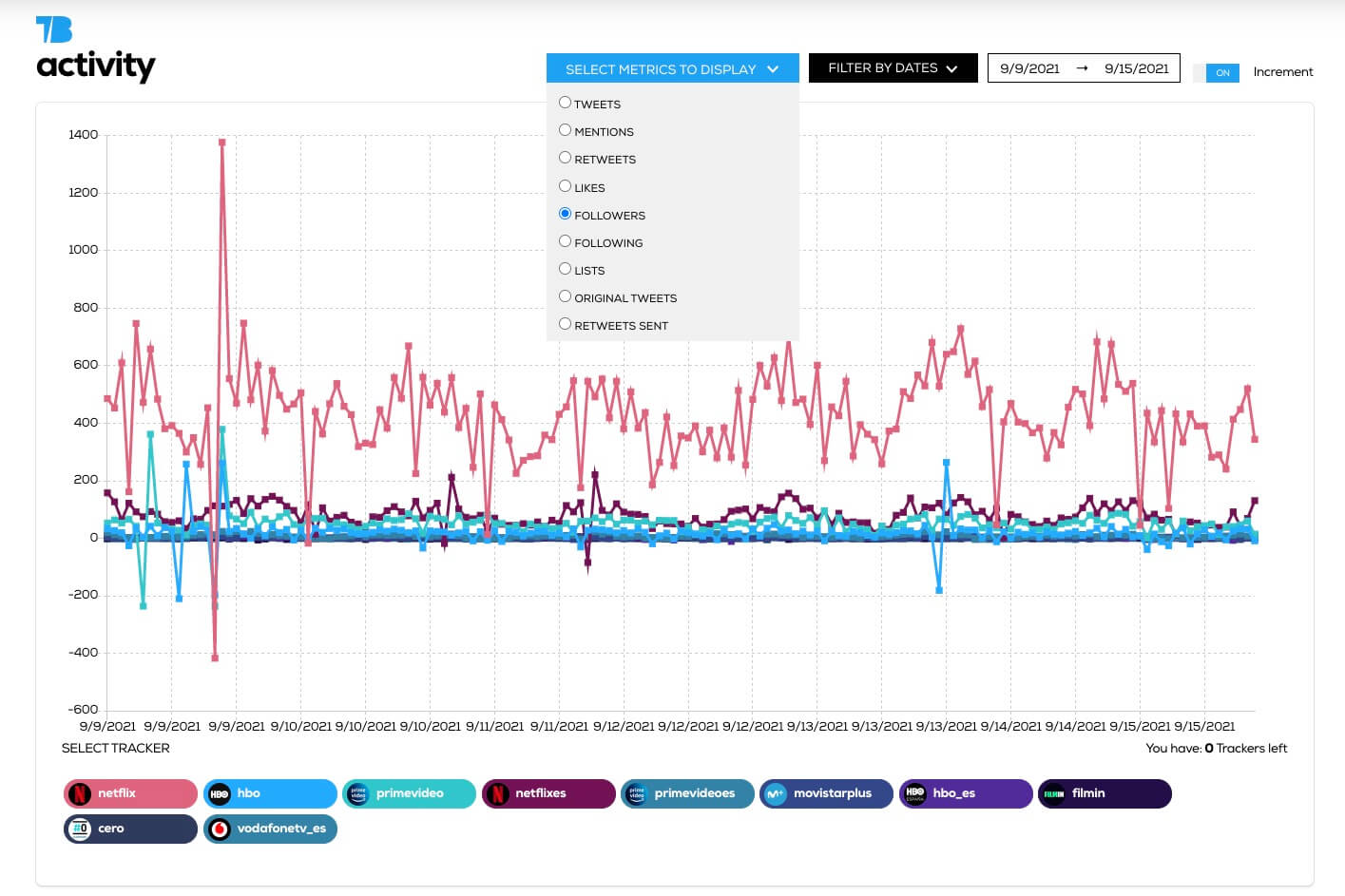Select the Retweets metric radio button

click(565, 158)
